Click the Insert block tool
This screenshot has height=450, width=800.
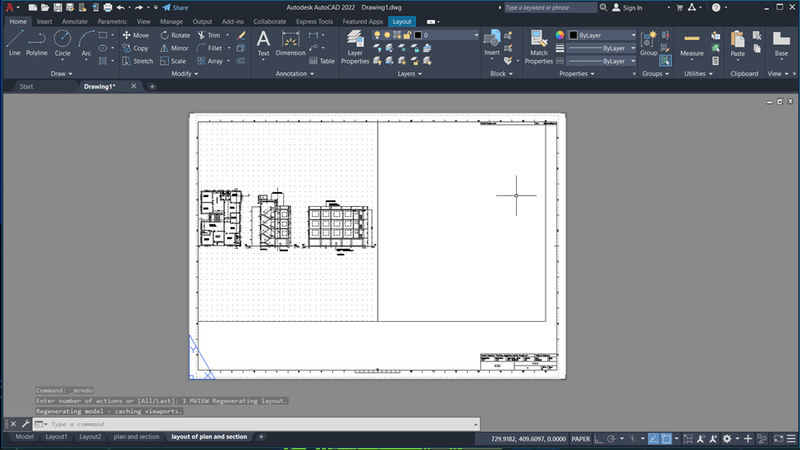point(492,43)
